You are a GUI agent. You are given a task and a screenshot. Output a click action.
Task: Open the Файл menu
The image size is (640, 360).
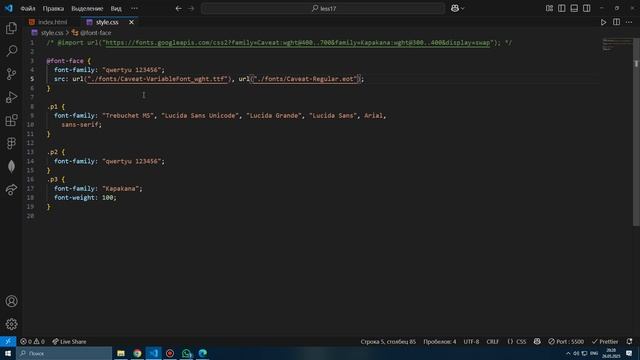pos(28,8)
